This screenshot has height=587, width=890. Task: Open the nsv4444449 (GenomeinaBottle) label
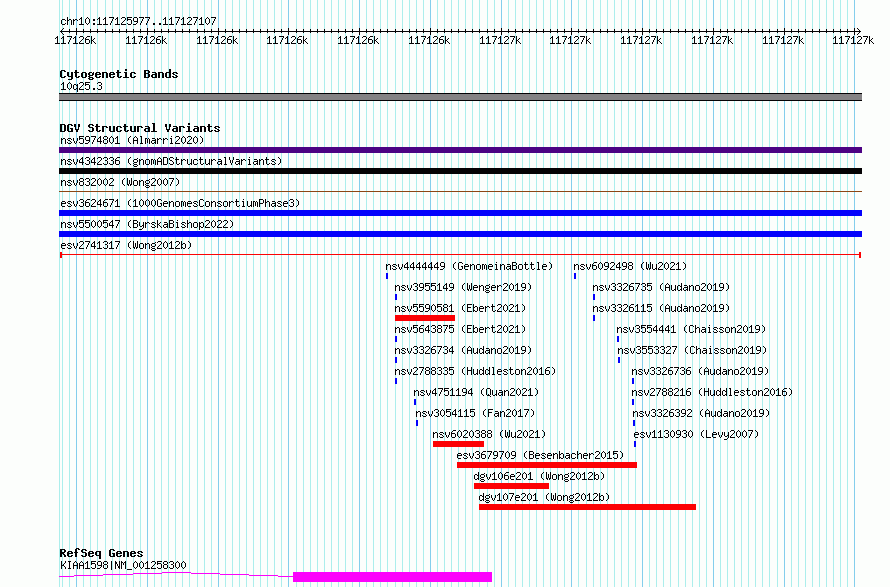pyautogui.click(x=469, y=266)
